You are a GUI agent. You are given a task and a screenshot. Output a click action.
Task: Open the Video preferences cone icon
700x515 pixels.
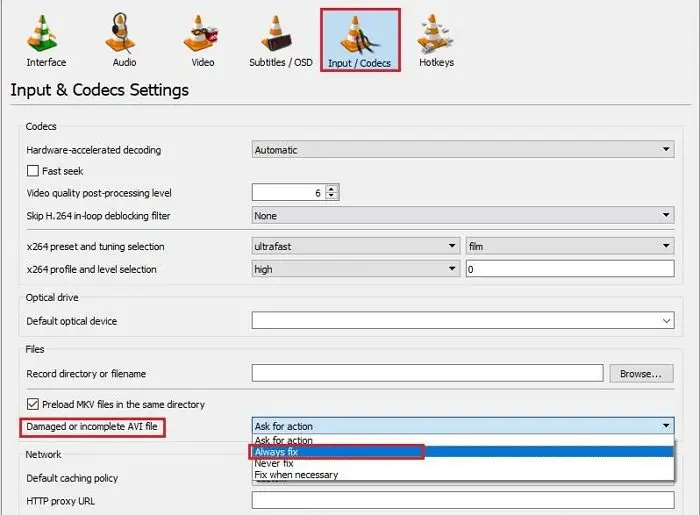[201, 33]
